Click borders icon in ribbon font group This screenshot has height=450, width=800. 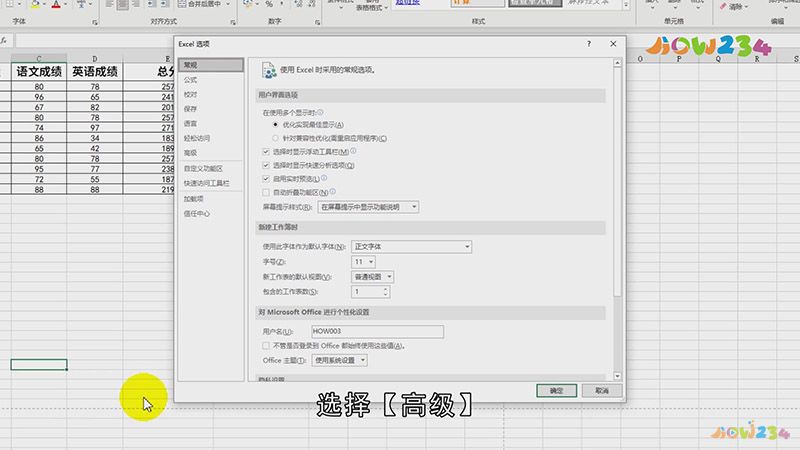[10, 4]
